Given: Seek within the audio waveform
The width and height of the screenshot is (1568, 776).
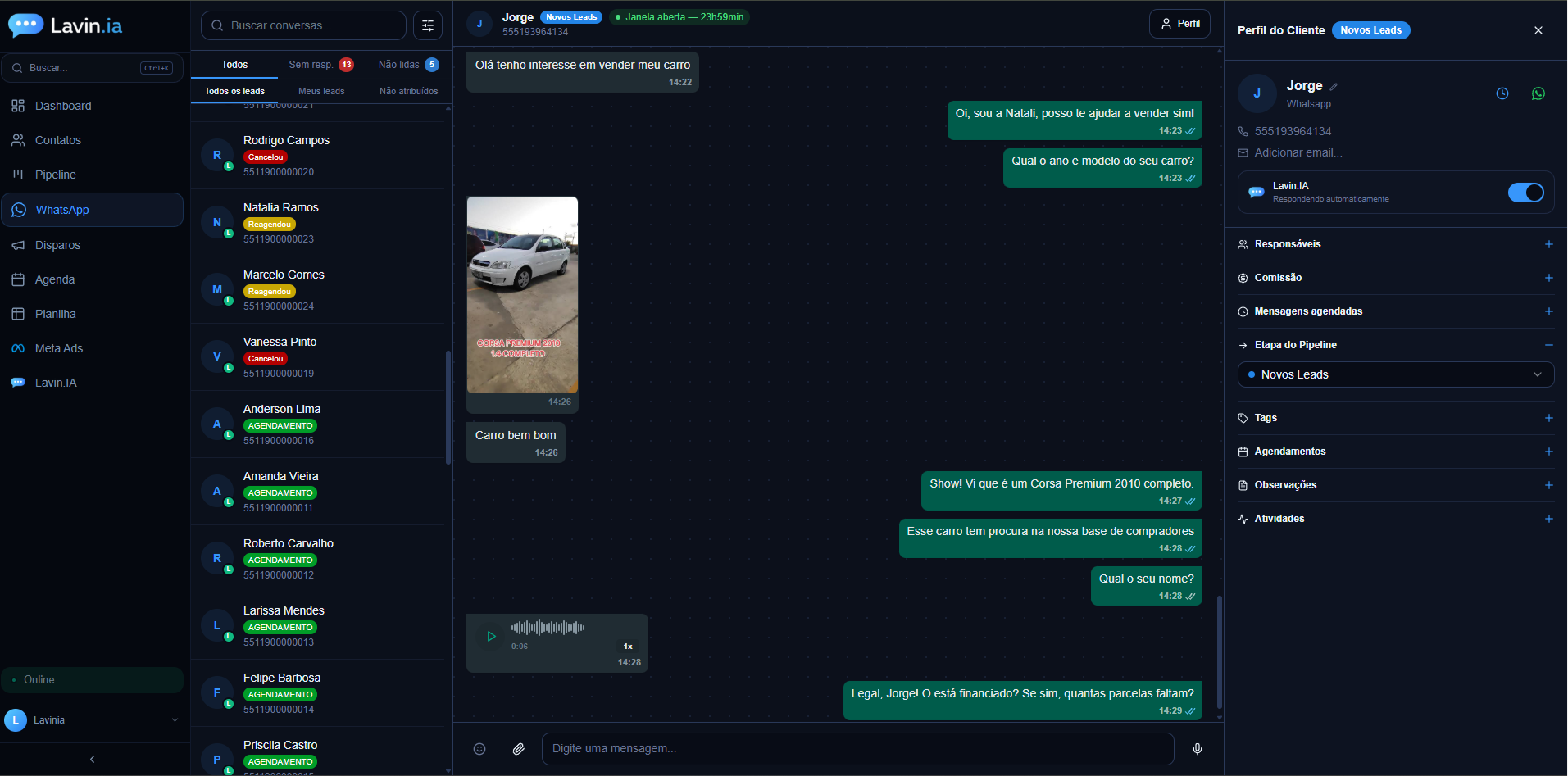Looking at the screenshot, I should tap(548, 628).
